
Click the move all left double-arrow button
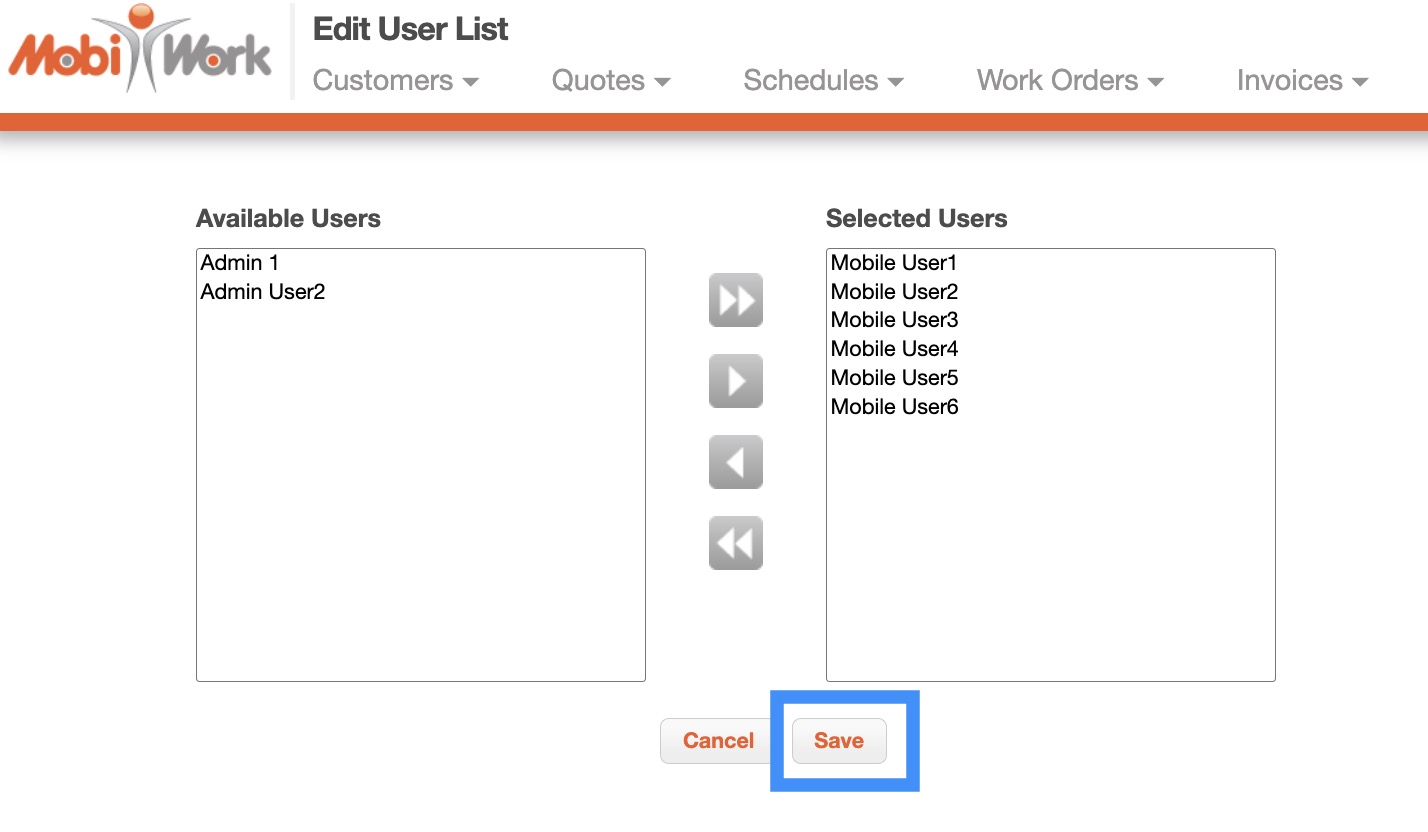coord(735,543)
